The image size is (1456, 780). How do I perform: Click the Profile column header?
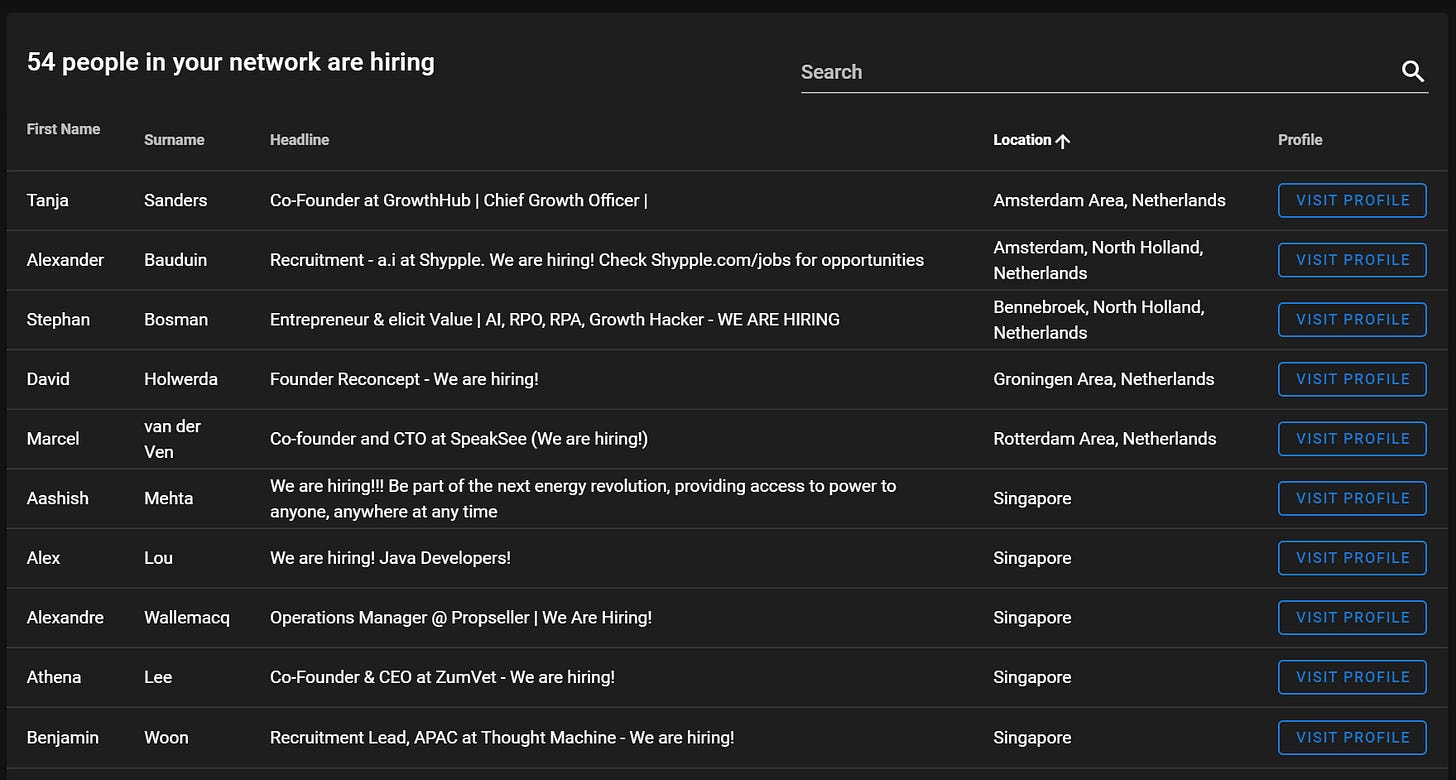pyautogui.click(x=1300, y=140)
